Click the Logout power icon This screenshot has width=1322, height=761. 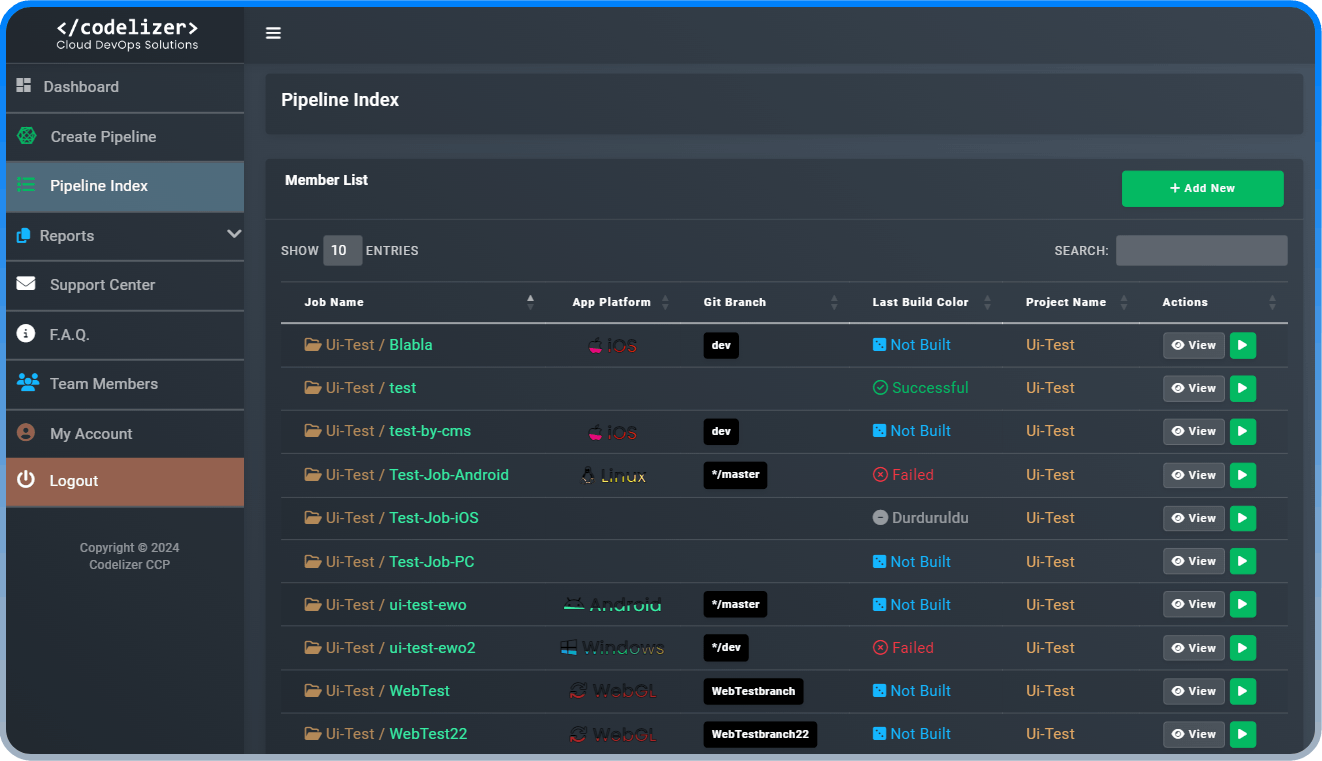coord(26,481)
